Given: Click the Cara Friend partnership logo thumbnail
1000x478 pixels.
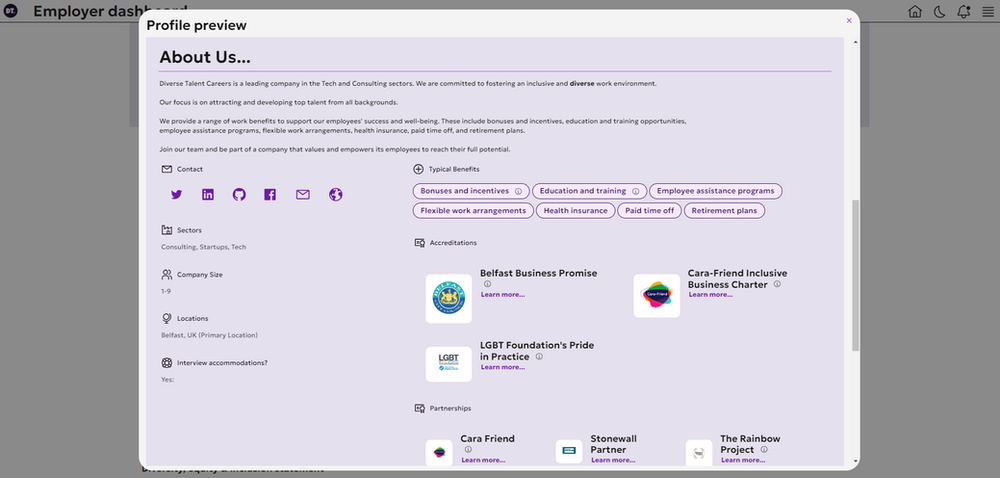Looking at the screenshot, I should pyautogui.click(x=439, y=453).
